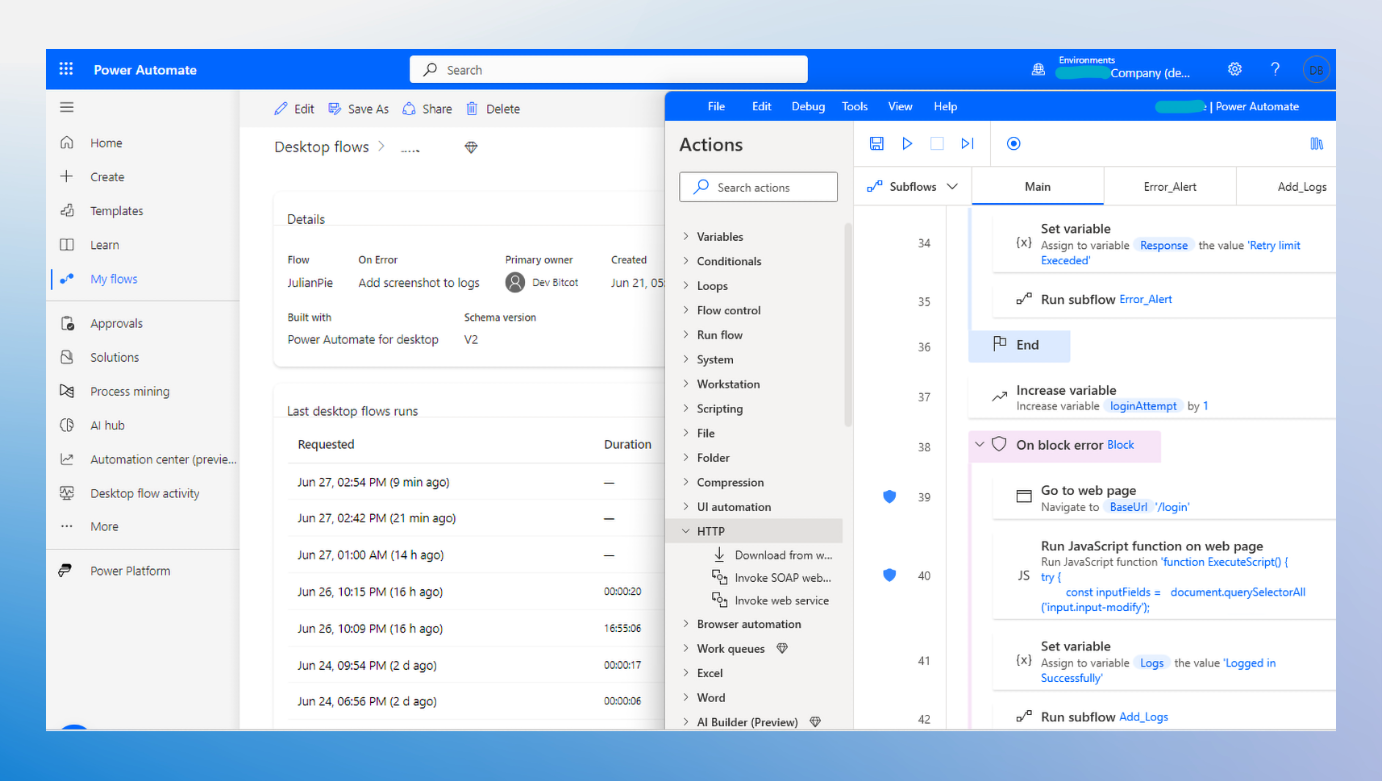Click the Save flow disk icon

coord(876,144)
